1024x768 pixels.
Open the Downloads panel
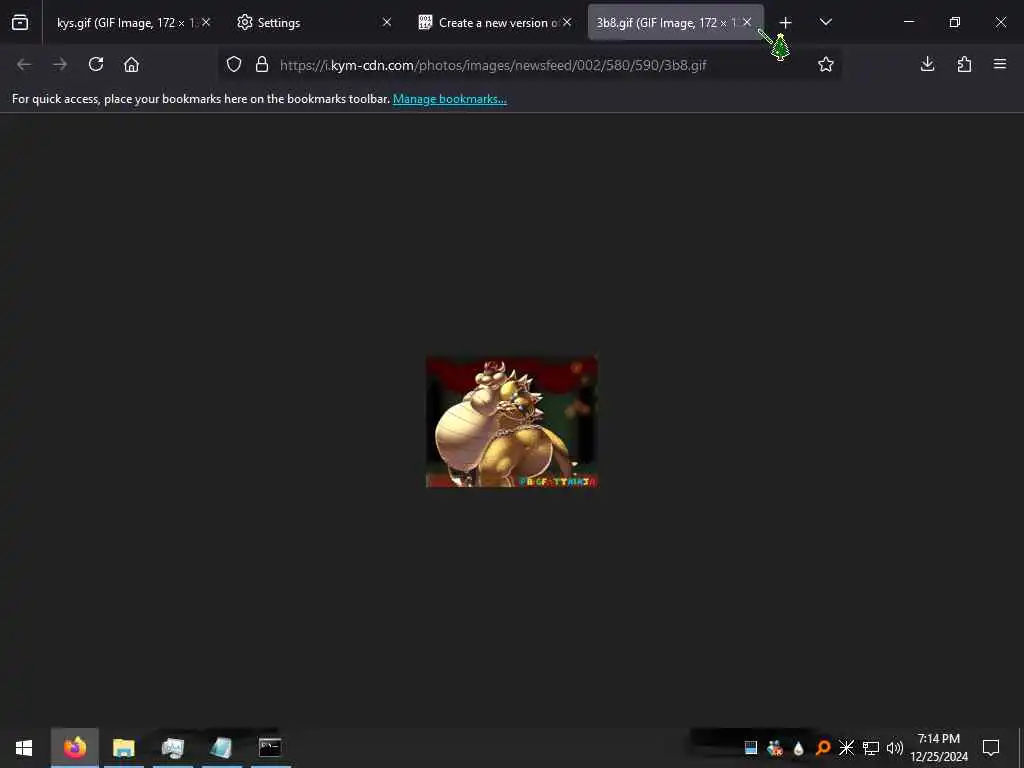coord(927,64)
